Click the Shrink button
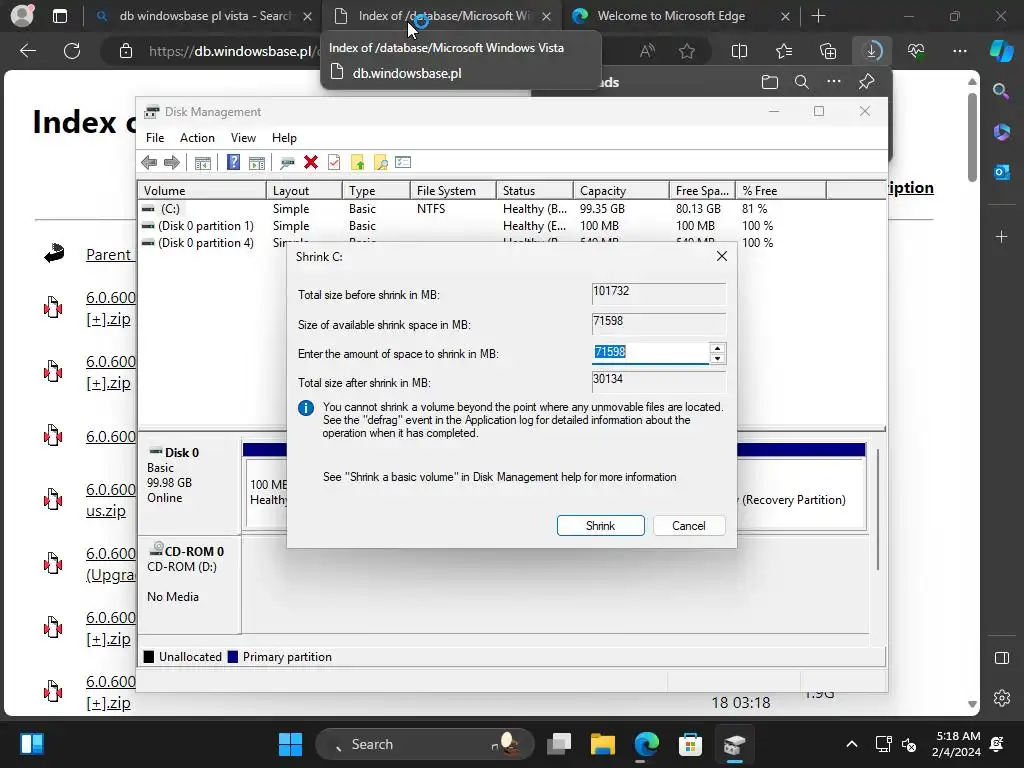Screen dimensions: 1024x768 600,526
